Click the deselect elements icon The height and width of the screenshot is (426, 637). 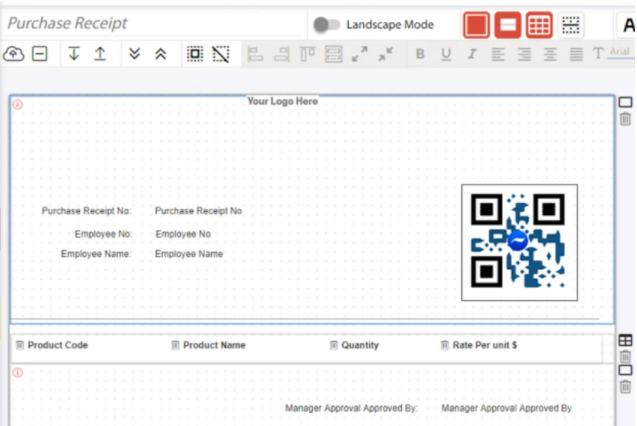point(221,54)
